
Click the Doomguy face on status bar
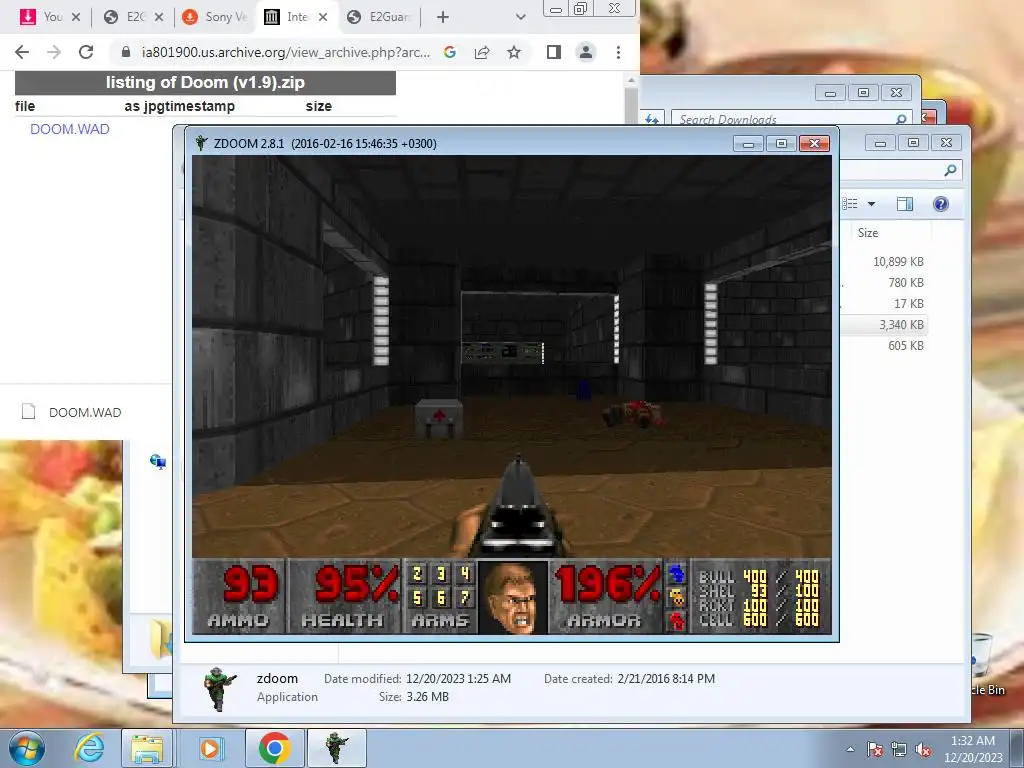tap(513, 597)
